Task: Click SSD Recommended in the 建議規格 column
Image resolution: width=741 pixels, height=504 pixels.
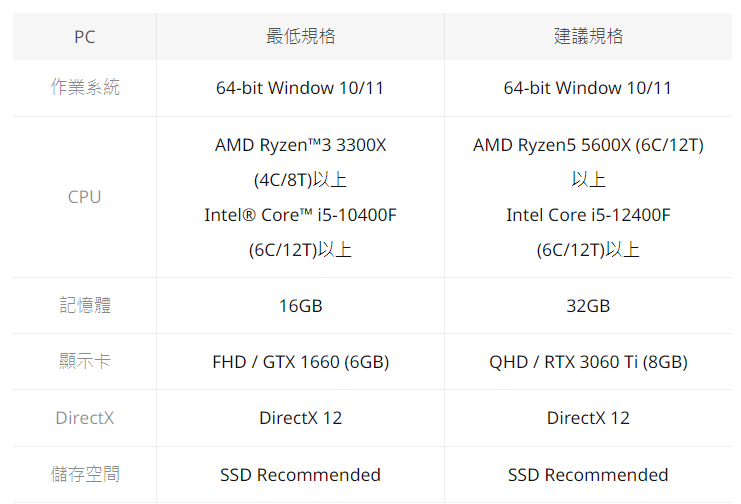Action: point(588,475)
